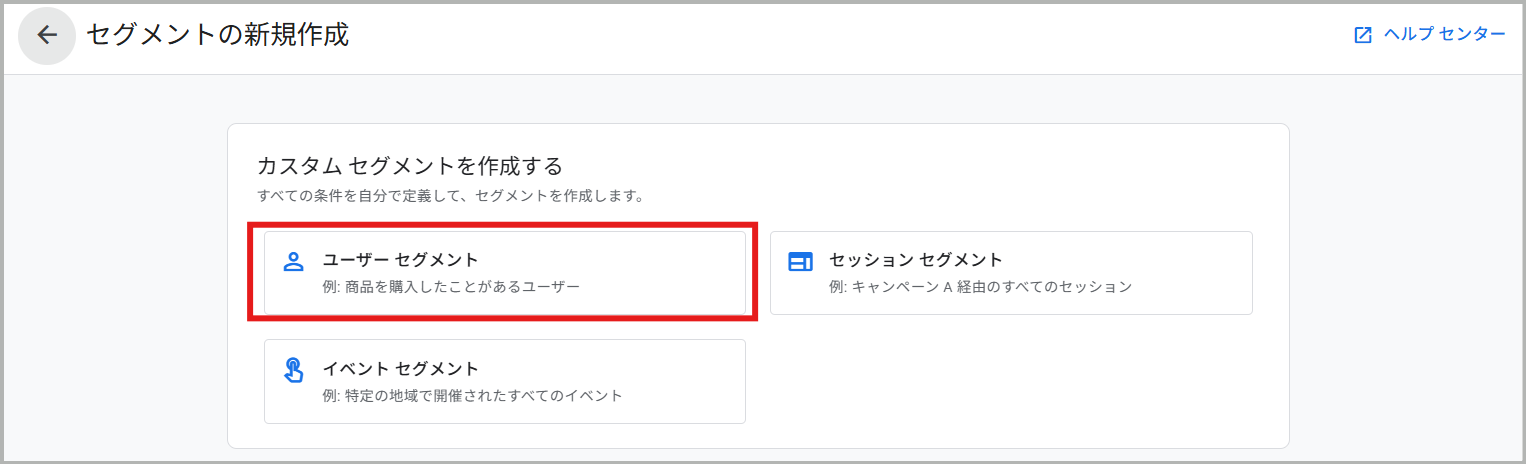
Task: Choose the セッション セグメント title
Action: (x=915, y=260)
